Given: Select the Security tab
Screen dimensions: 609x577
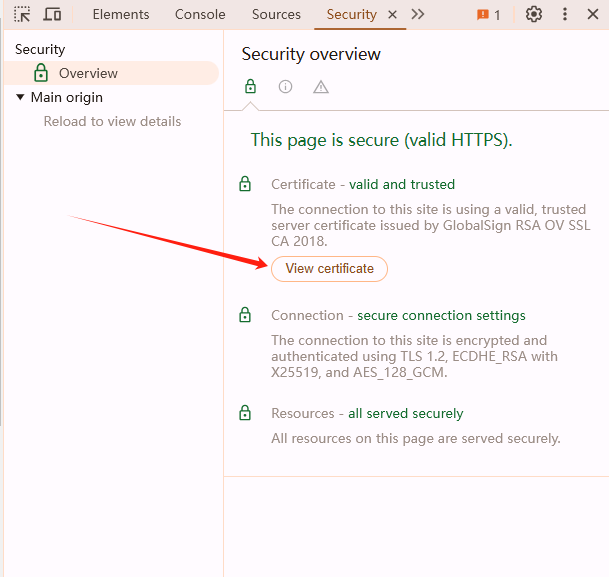Looking at the screenshot, I should pyautogui.click(x=351, y=14).
